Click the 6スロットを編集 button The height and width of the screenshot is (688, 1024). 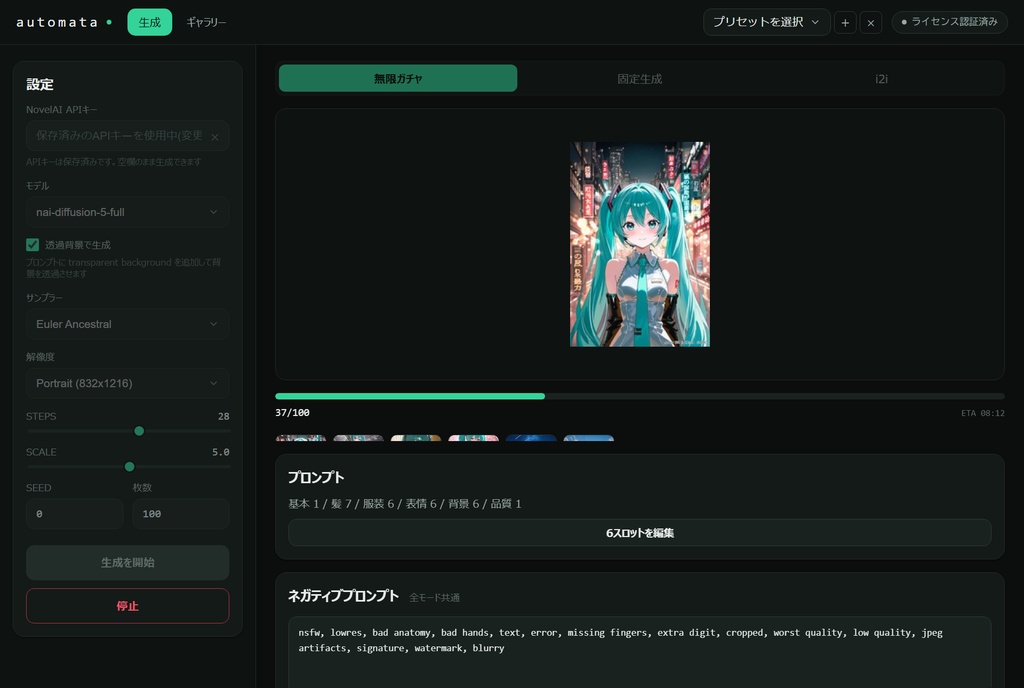[639, 533]
